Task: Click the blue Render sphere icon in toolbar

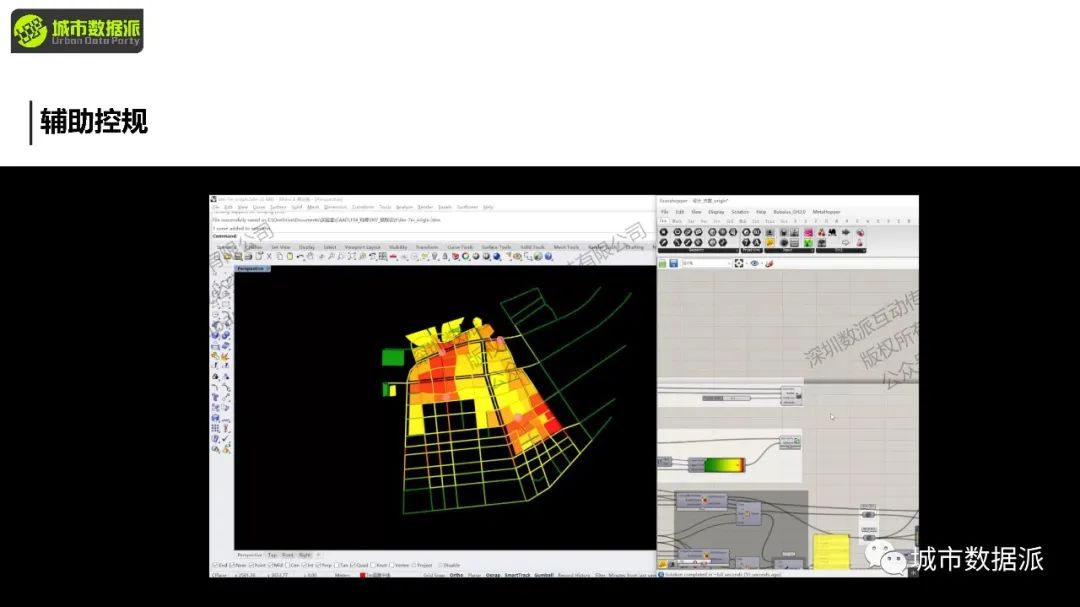Action: pyautogui.click(x=497, y=256)
